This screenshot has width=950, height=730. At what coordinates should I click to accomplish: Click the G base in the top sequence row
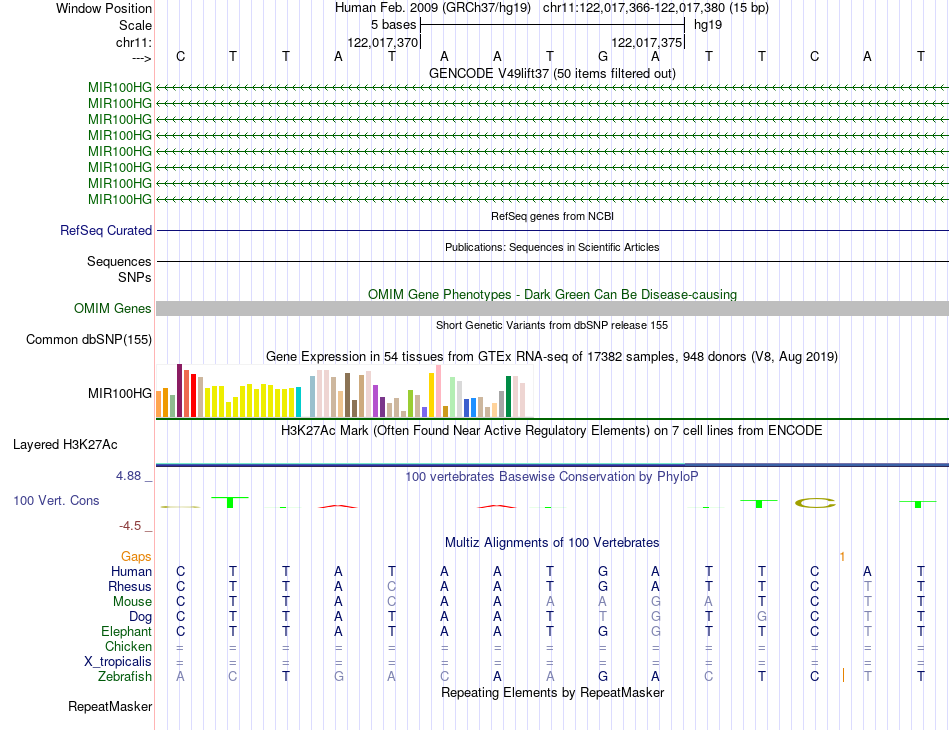pyautogui.click(x=603, y=56)
